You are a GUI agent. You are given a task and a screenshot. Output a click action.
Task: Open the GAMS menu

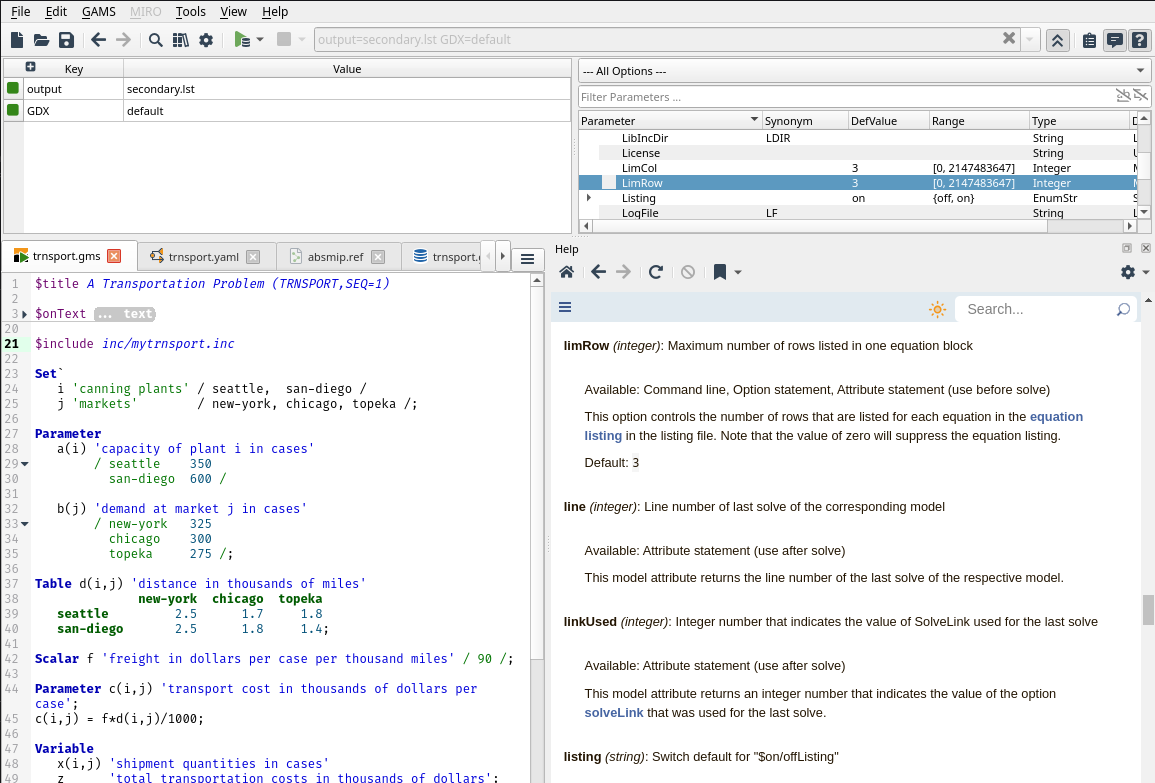[x=98, y=12]
